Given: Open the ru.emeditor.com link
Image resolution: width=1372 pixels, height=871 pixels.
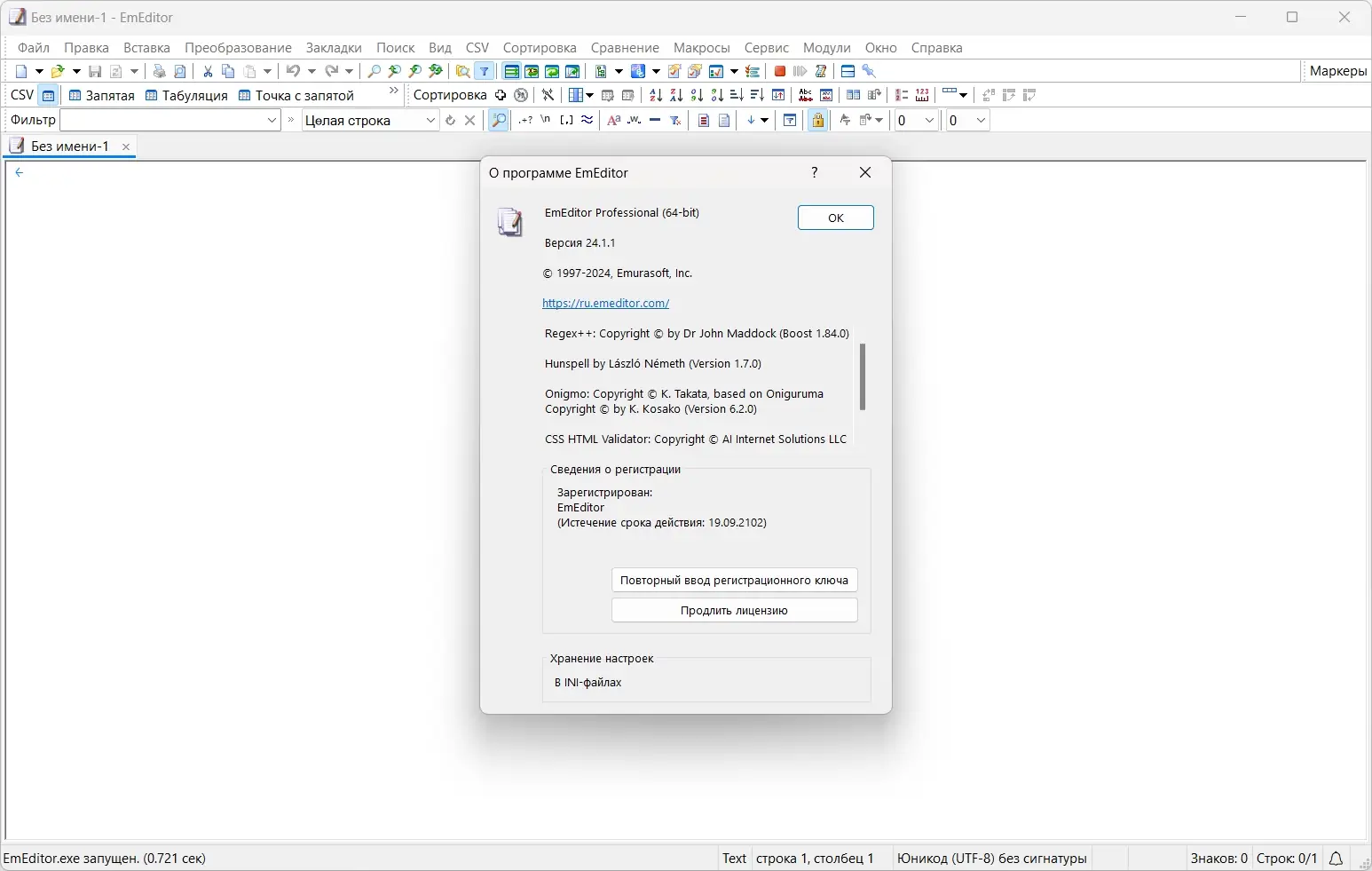Looking at the screenshot, I should pyautogui.click(x=606, y=303).
